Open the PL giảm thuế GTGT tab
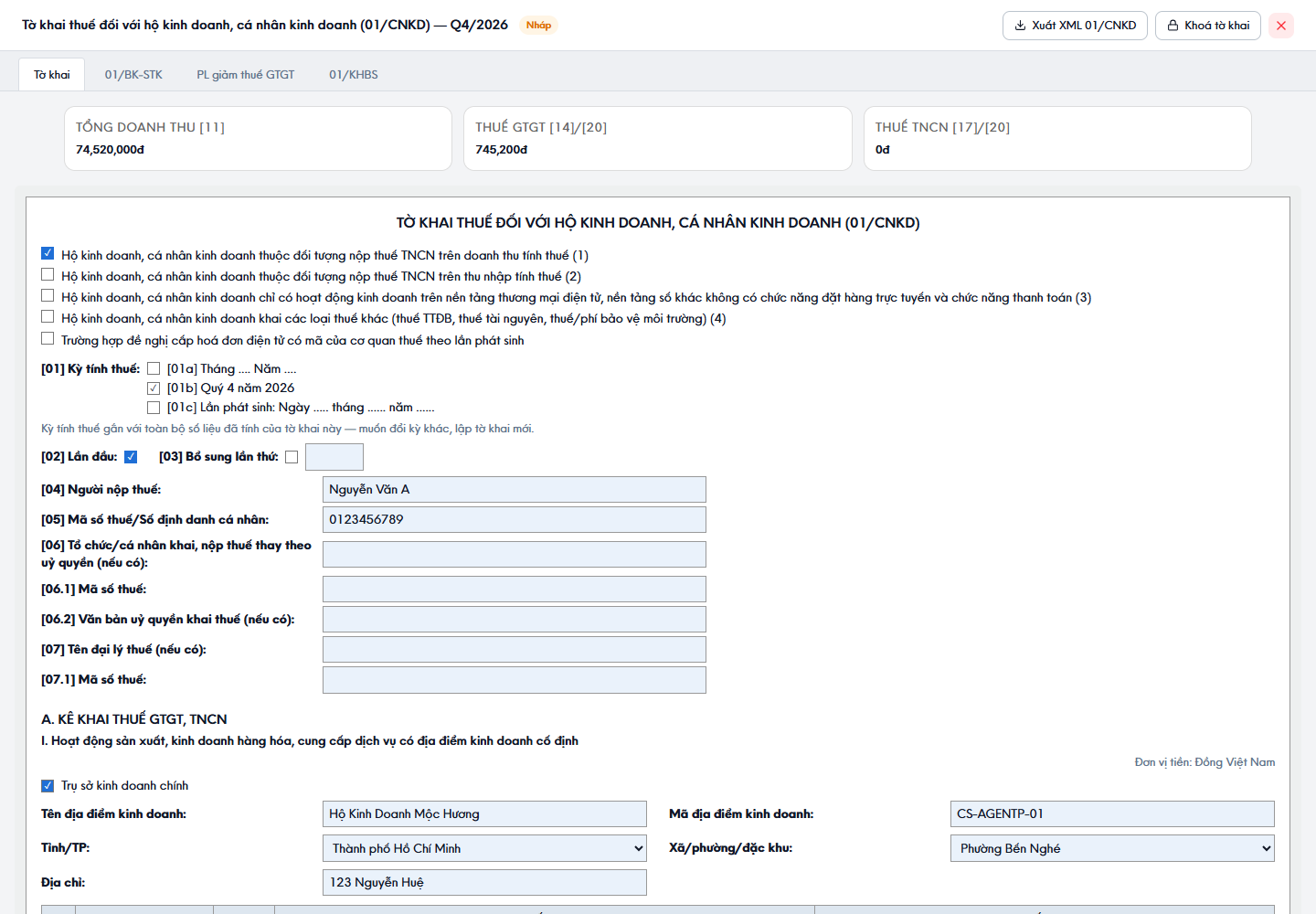This screenshot has width=1316, height=914. coord(246,75)
